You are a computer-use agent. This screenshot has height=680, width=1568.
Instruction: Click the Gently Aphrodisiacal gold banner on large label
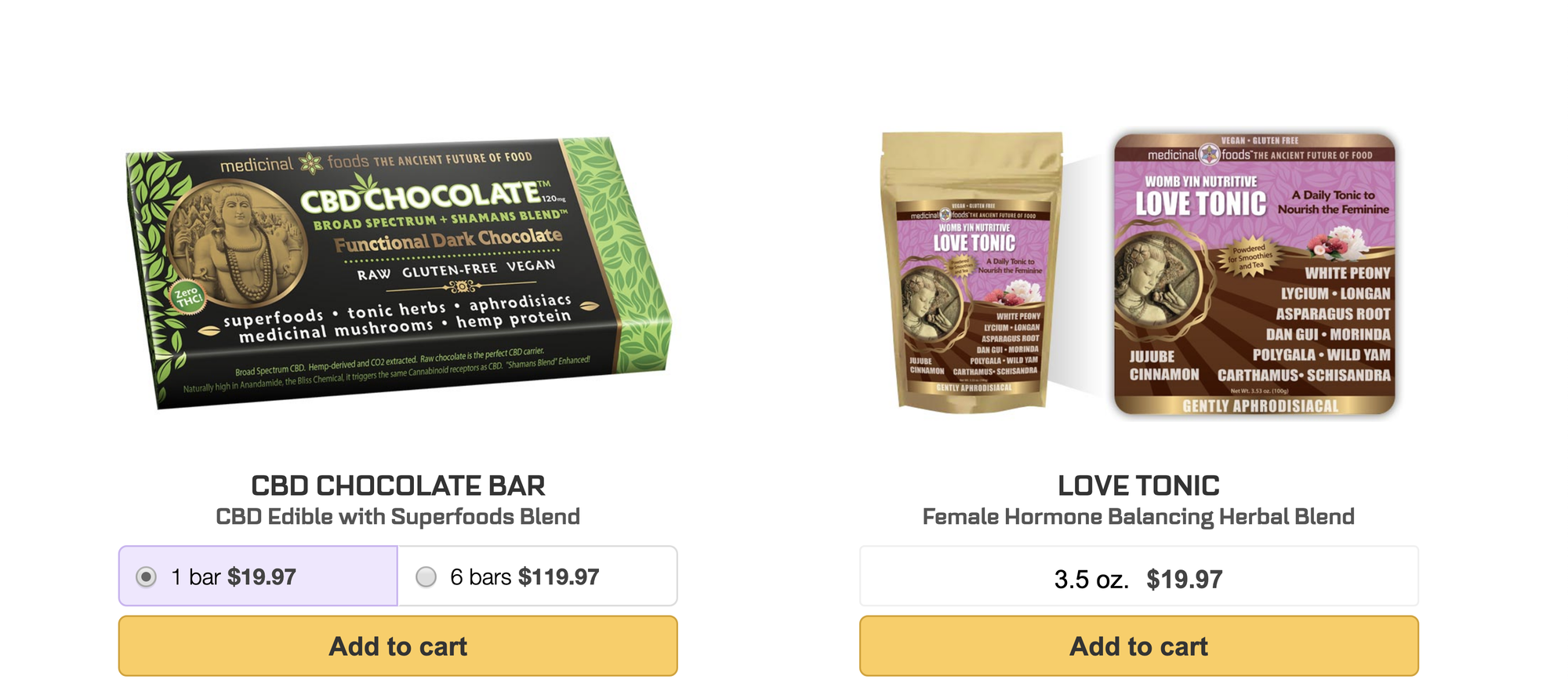pyautogui.click(x=1260, y=405)
